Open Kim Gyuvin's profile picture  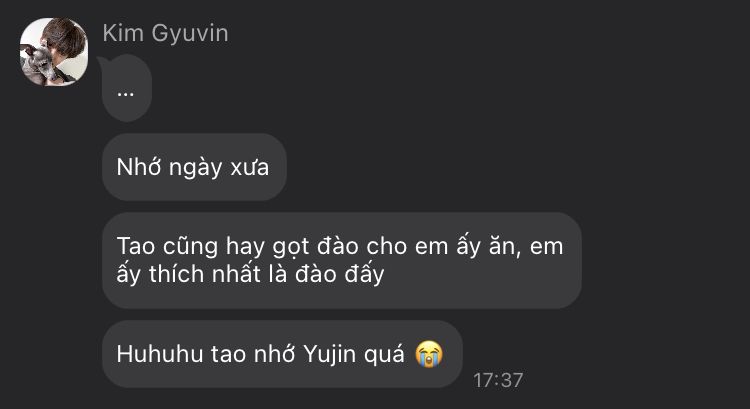[x=54, y=52]
